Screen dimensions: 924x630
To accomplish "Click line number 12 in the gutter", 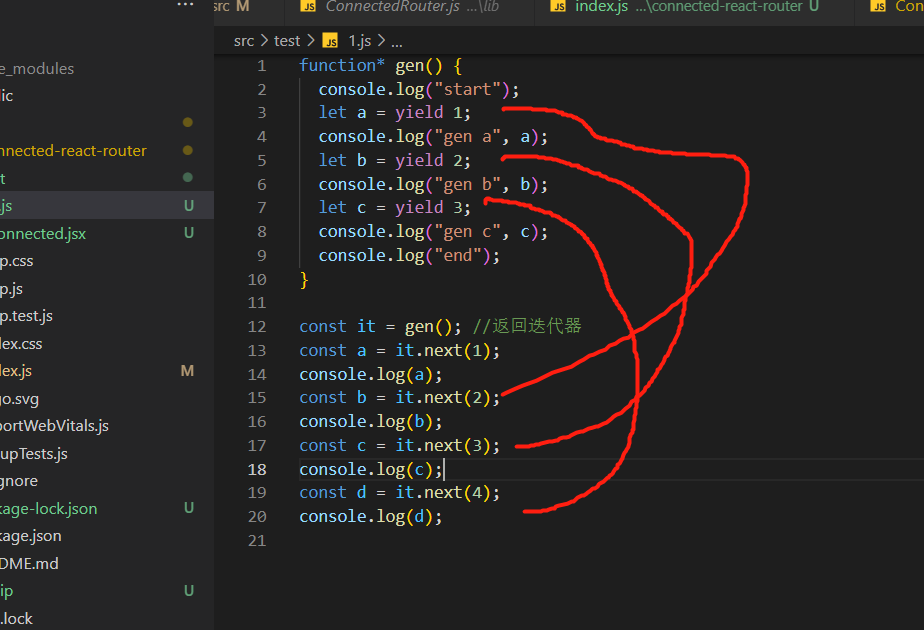I will [257, 326].
